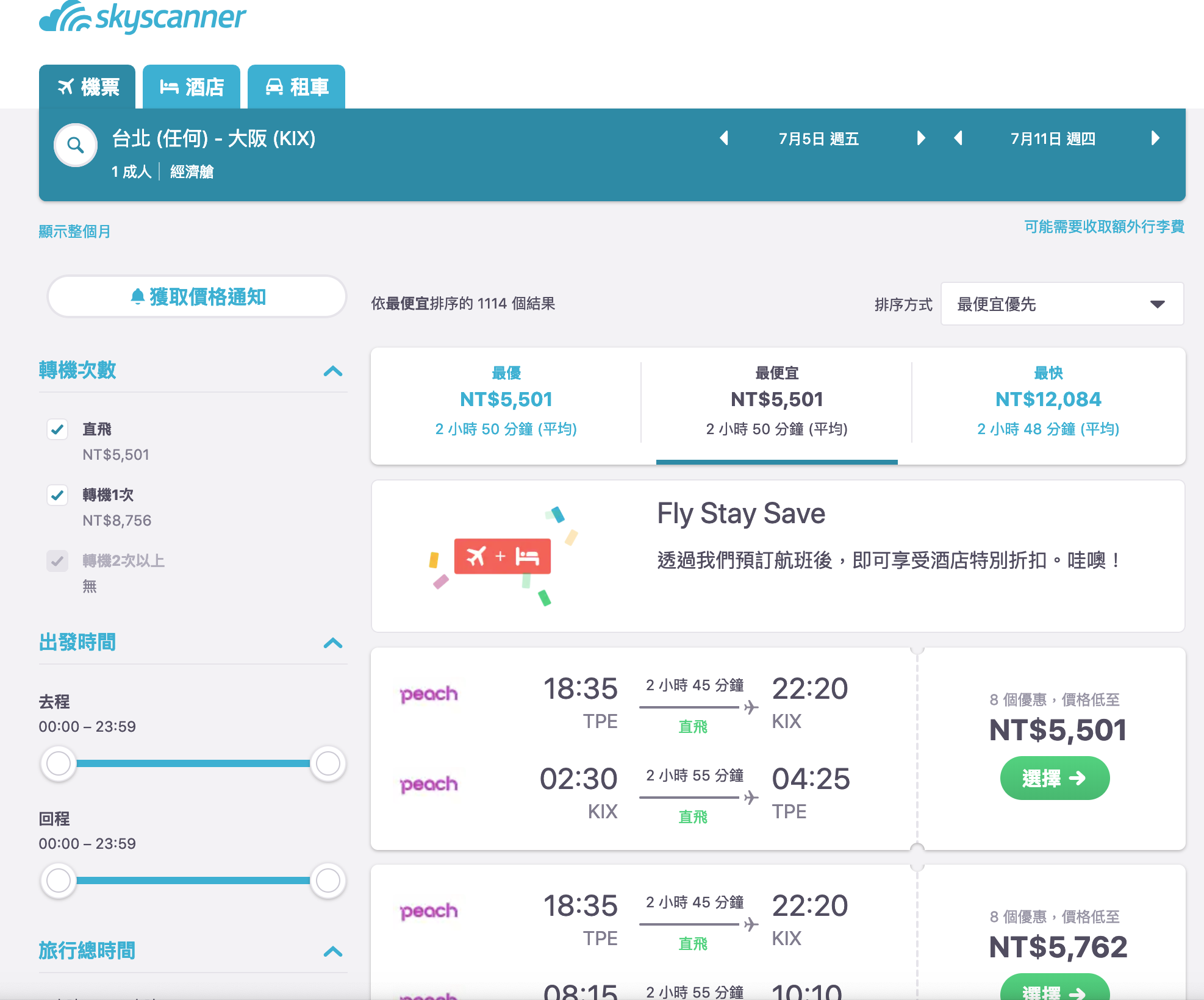Screen dimensions: 1204x1000
Task: Click the 7月11日 週四 return date
Action: click(1053, 139)
